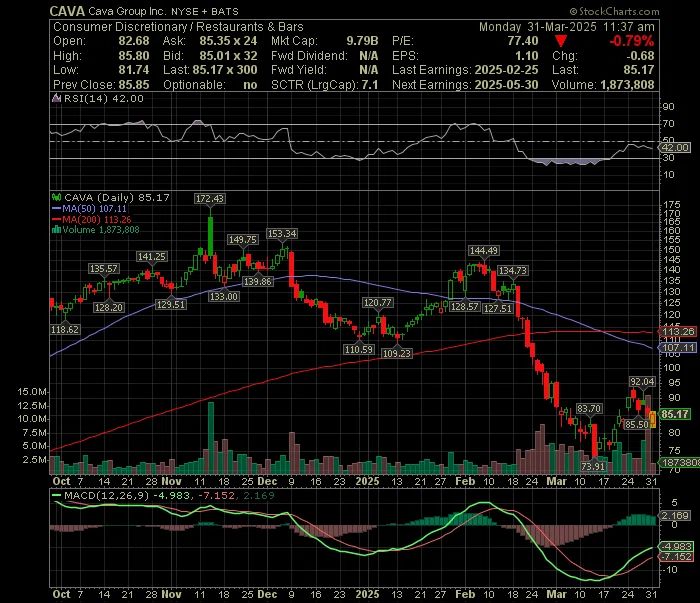Click the Volume 1,873,808 legend
This screenshot has height=603, width=700.
pos(96,230)
